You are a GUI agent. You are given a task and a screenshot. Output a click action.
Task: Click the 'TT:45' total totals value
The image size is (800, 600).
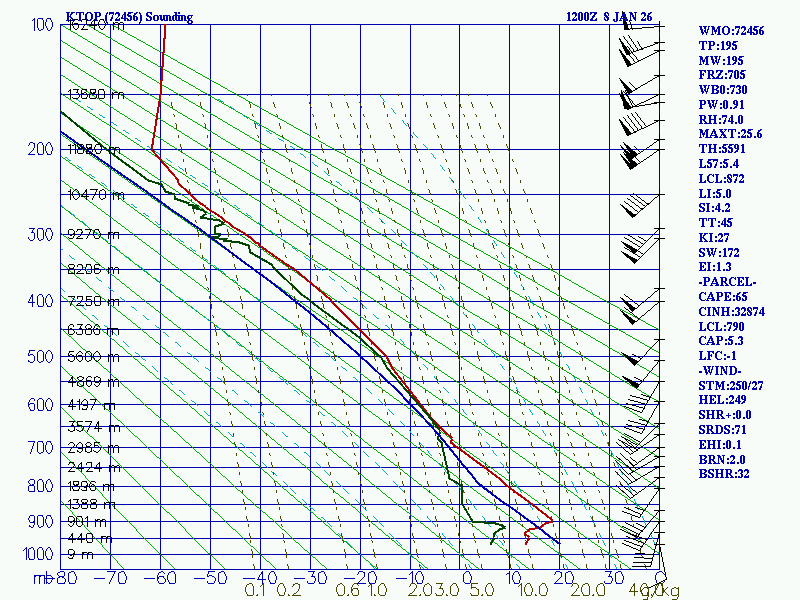click(x=715, y=223)
